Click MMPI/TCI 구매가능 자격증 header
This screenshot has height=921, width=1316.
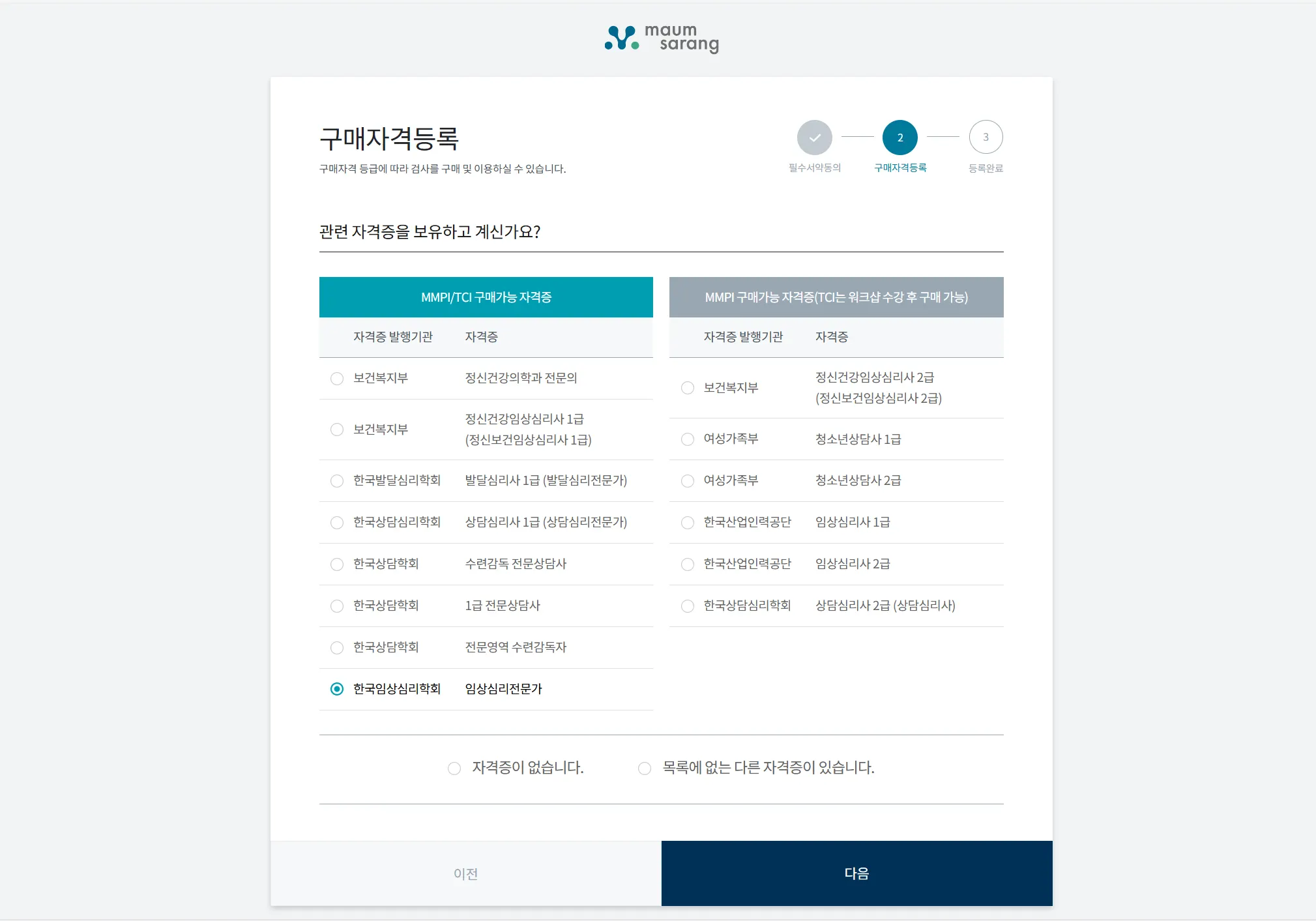coord(486,297)
